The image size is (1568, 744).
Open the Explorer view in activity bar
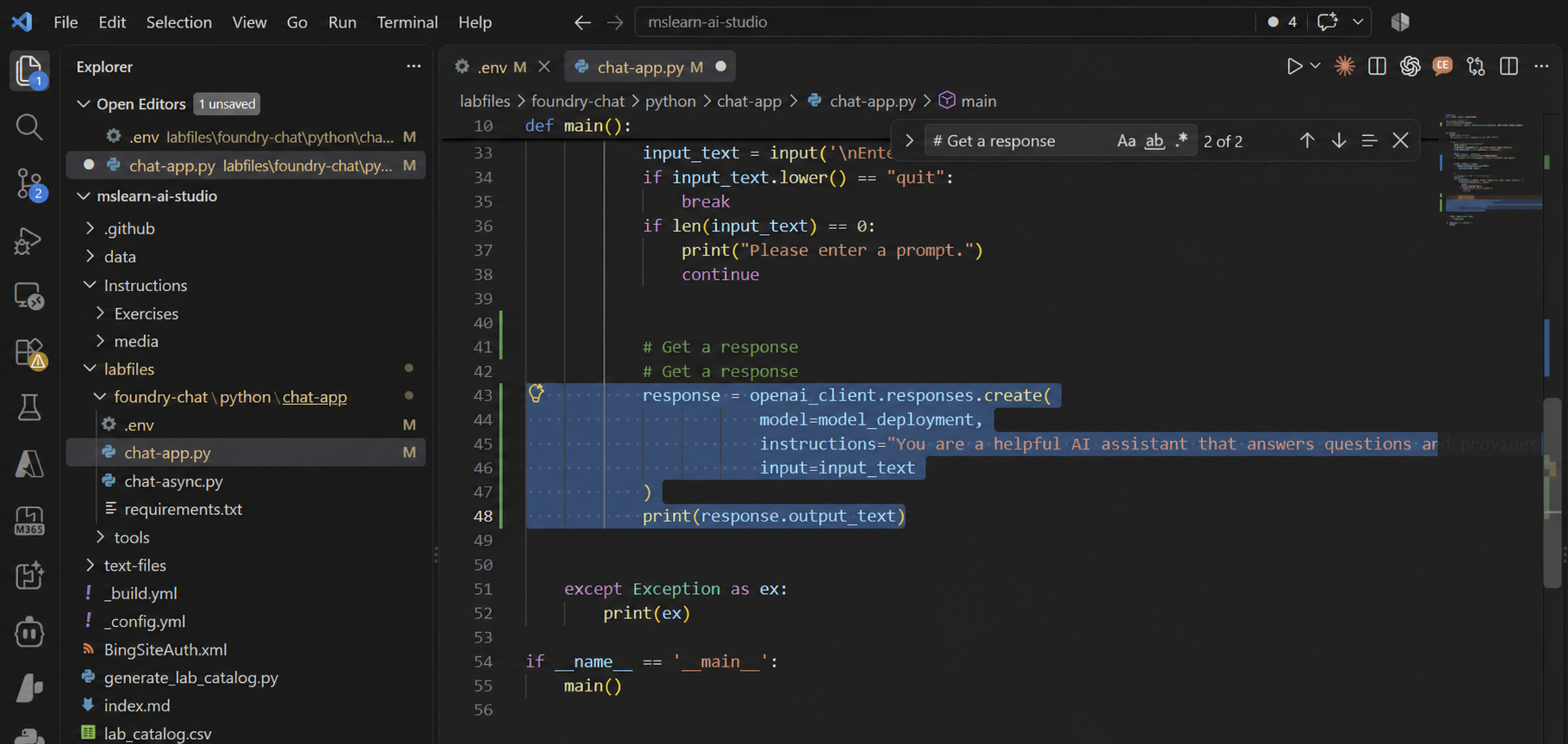(29, 71)
